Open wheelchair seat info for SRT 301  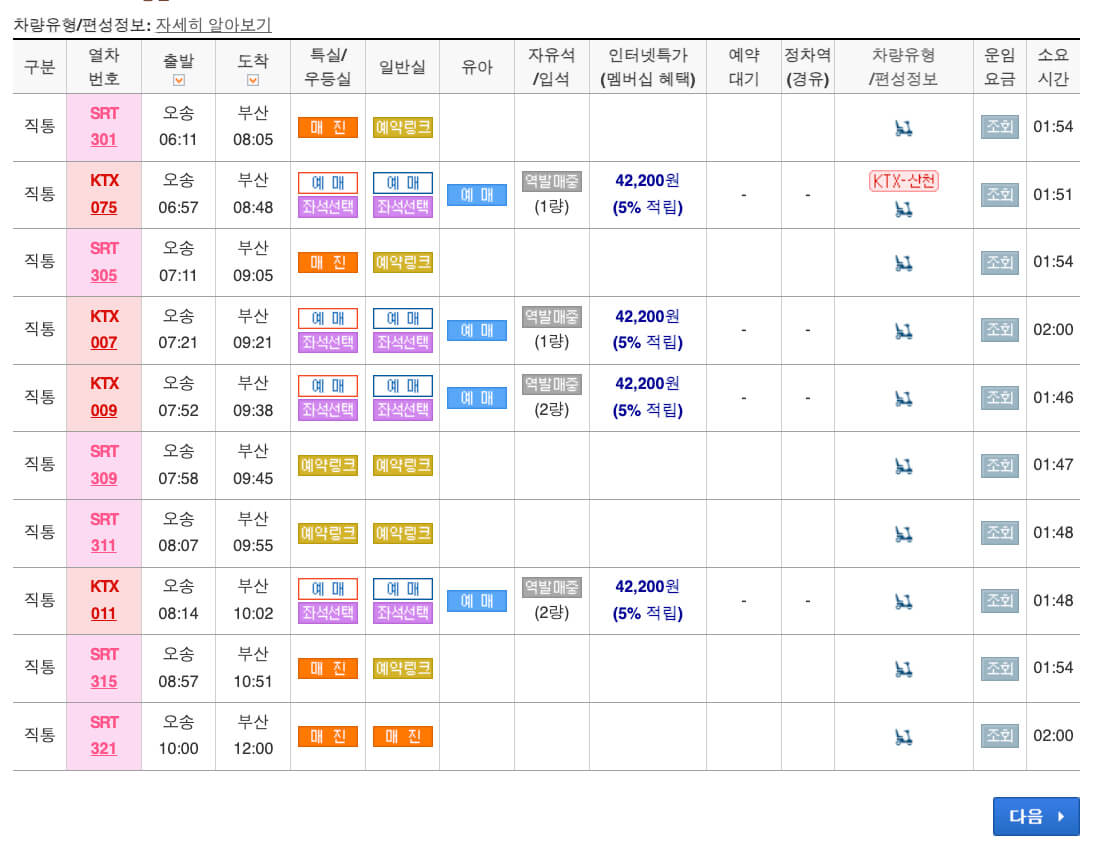pyautogui.click(x=903, y=128)
